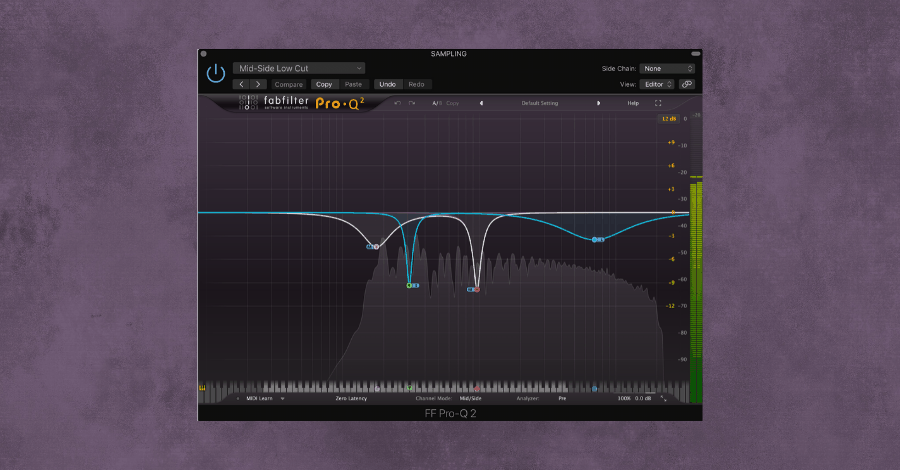Enable MIDI Learn
This screenshot has height=470, width=900.
tap(259, 398)
